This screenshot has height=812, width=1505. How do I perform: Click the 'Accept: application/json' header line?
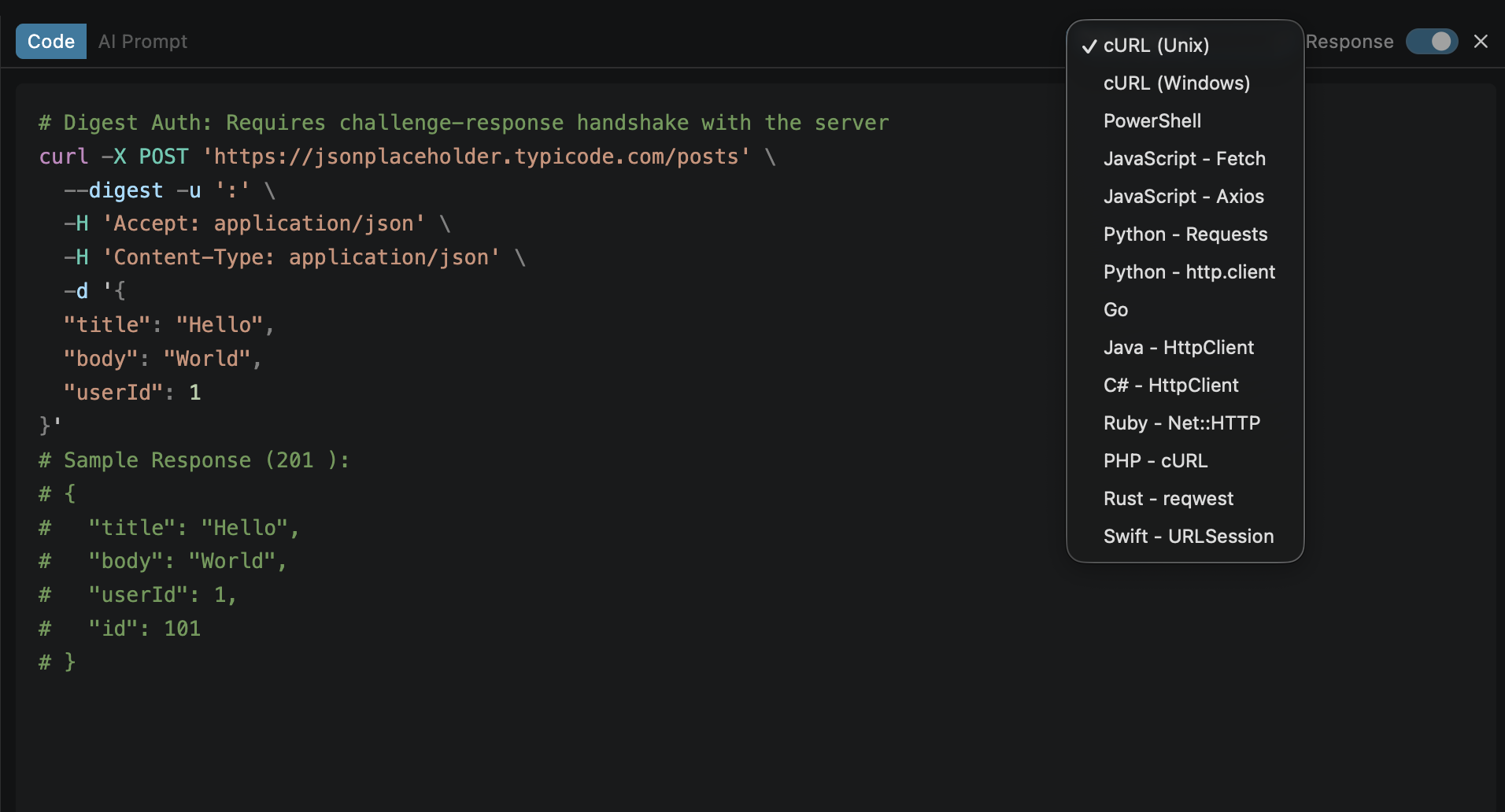click(257, 223)
